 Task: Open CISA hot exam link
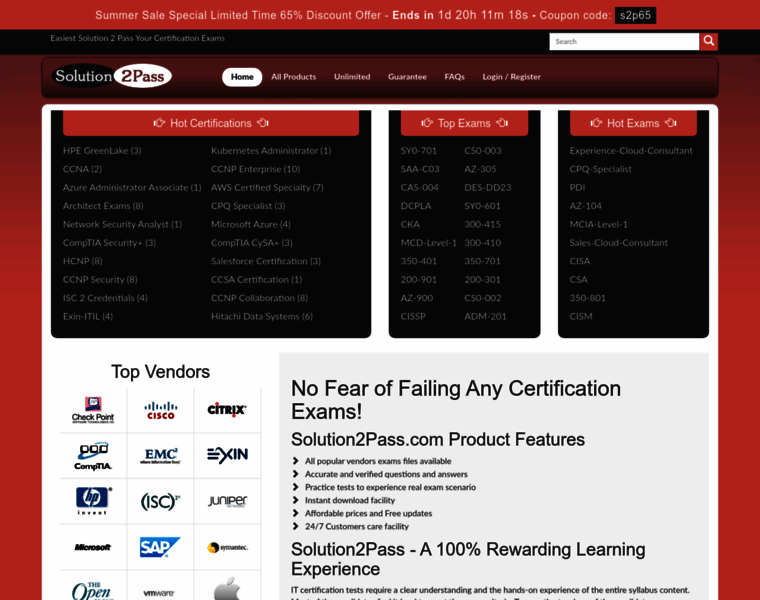(x=580, y=261)
